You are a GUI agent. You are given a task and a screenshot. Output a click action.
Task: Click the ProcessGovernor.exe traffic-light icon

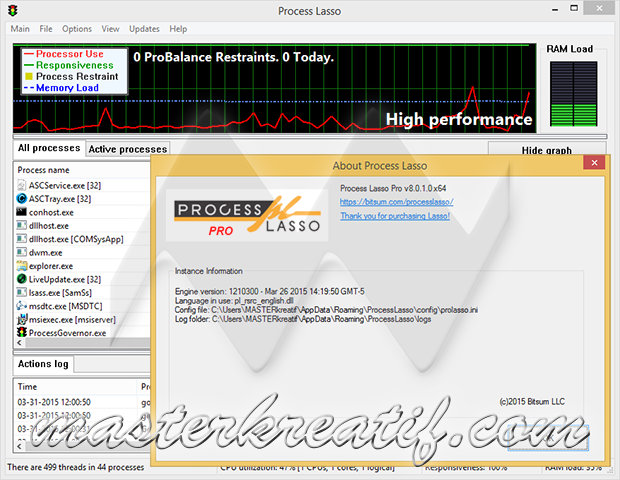coord(21,333)
